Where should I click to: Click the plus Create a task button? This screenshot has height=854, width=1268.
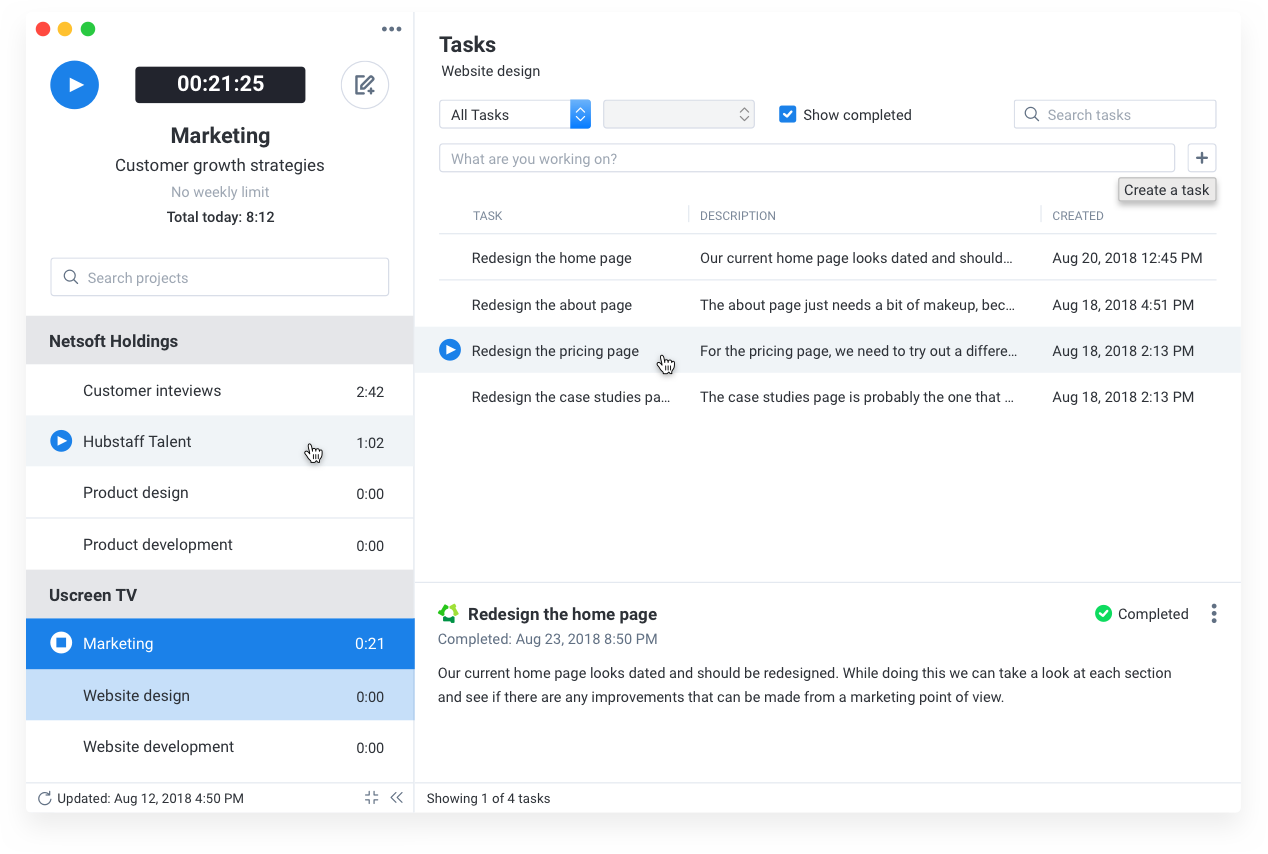(x=1202, y=158)
